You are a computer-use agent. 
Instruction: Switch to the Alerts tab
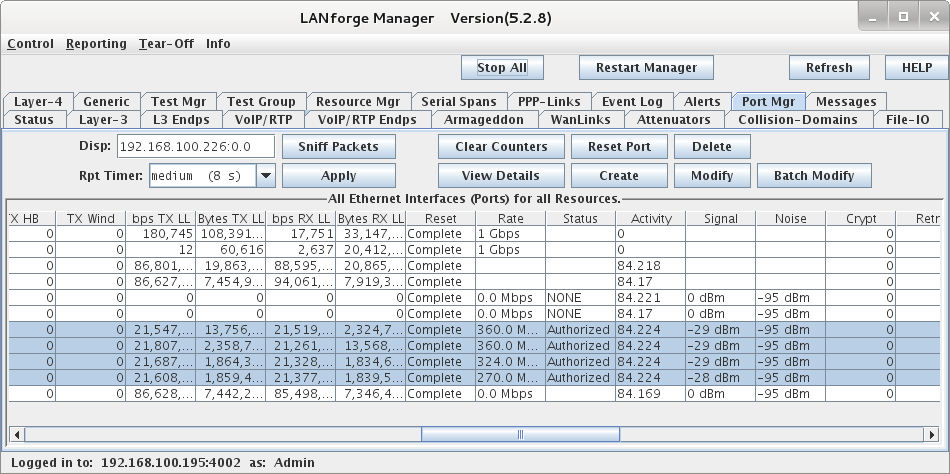(x=702, y=101)
